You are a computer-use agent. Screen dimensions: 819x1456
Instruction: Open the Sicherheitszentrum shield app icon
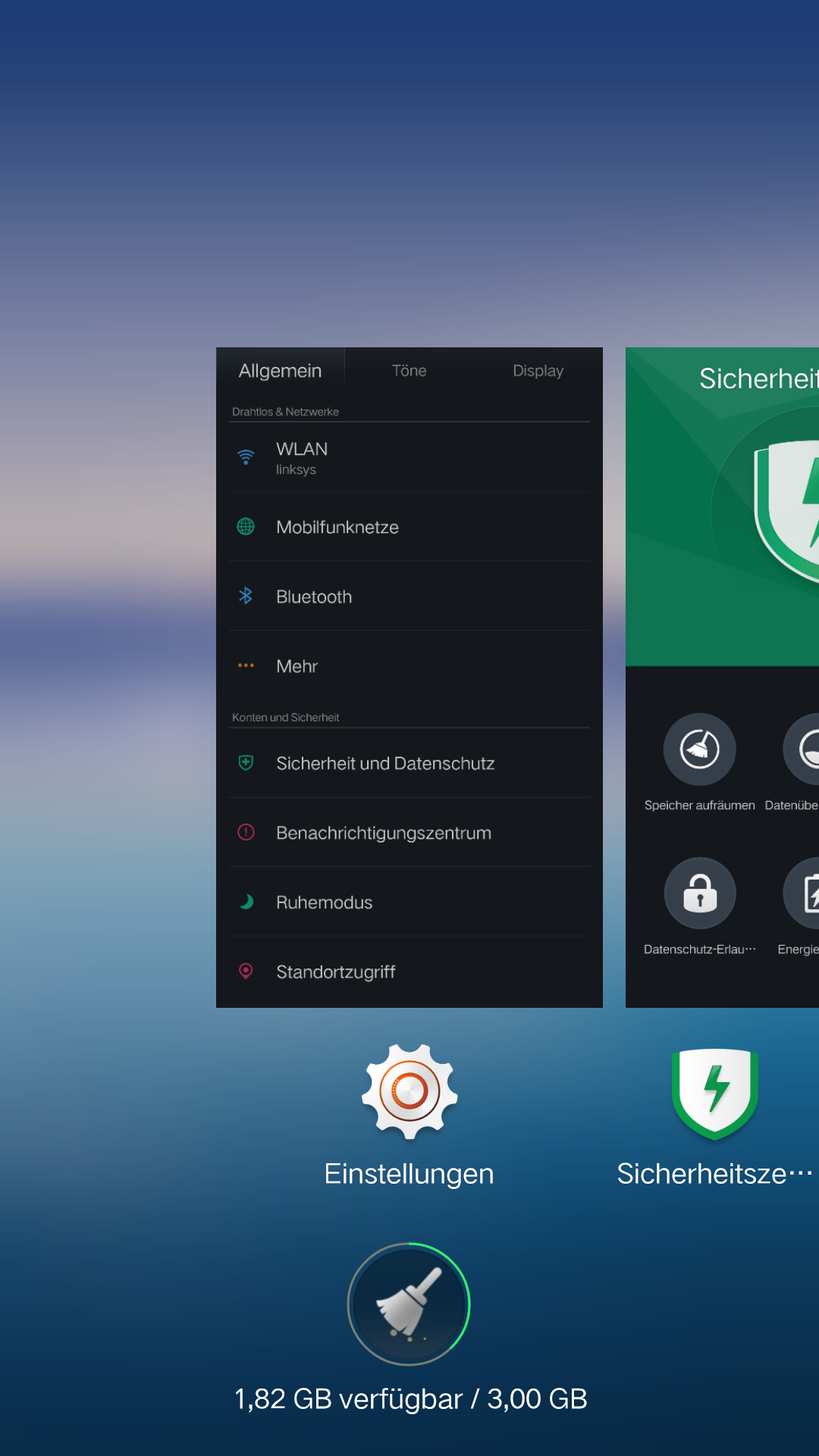coord(714,1094)
